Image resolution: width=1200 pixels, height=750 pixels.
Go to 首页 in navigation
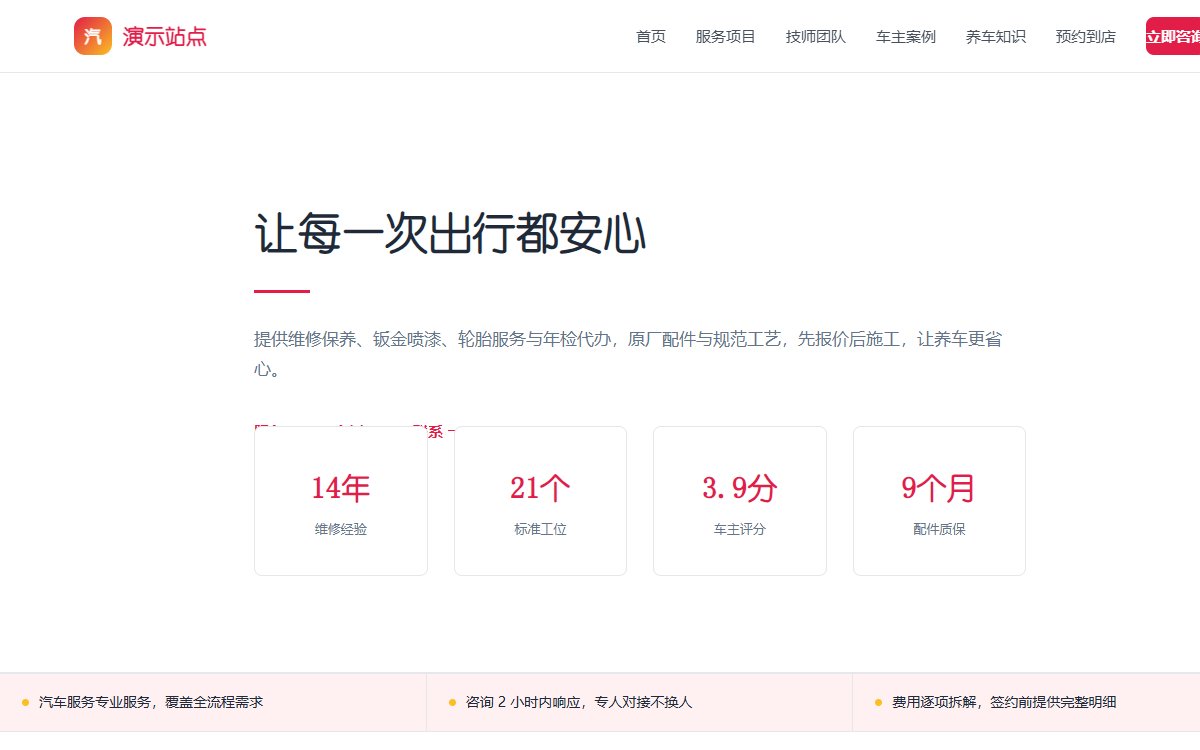click(x=651, y=37)
